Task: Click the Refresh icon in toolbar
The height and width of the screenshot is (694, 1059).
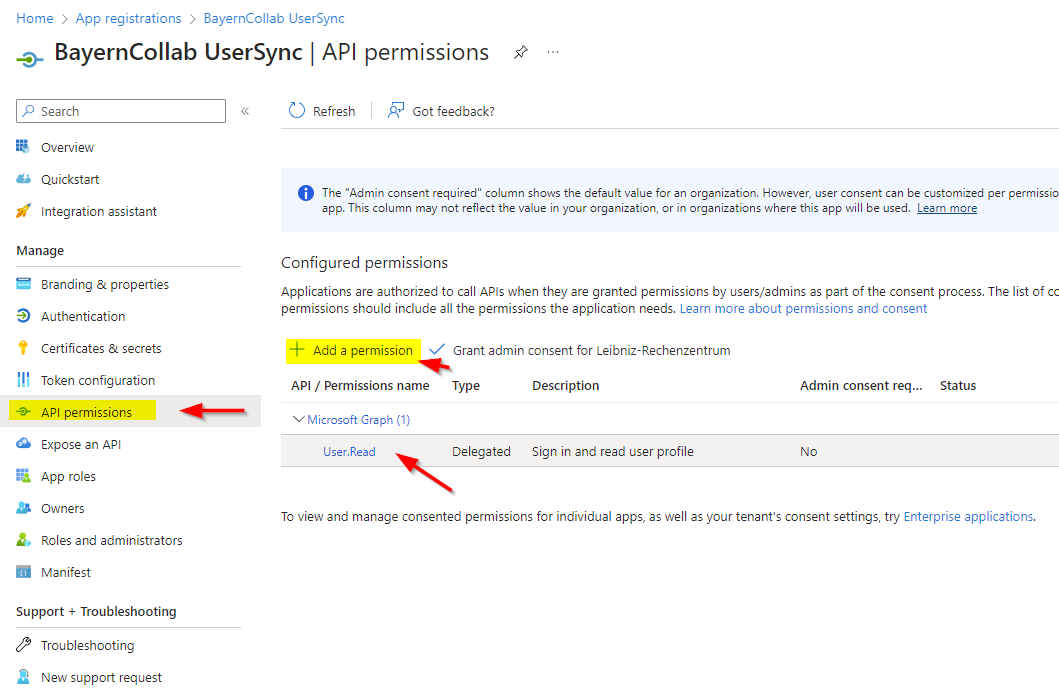Action: [297, 111]
